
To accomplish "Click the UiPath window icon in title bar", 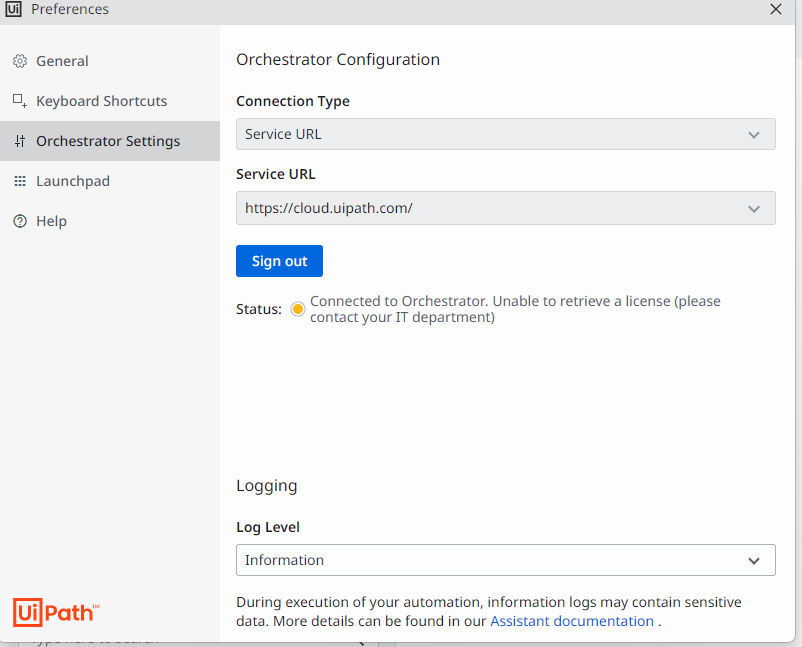I will [x=13, y=9].
